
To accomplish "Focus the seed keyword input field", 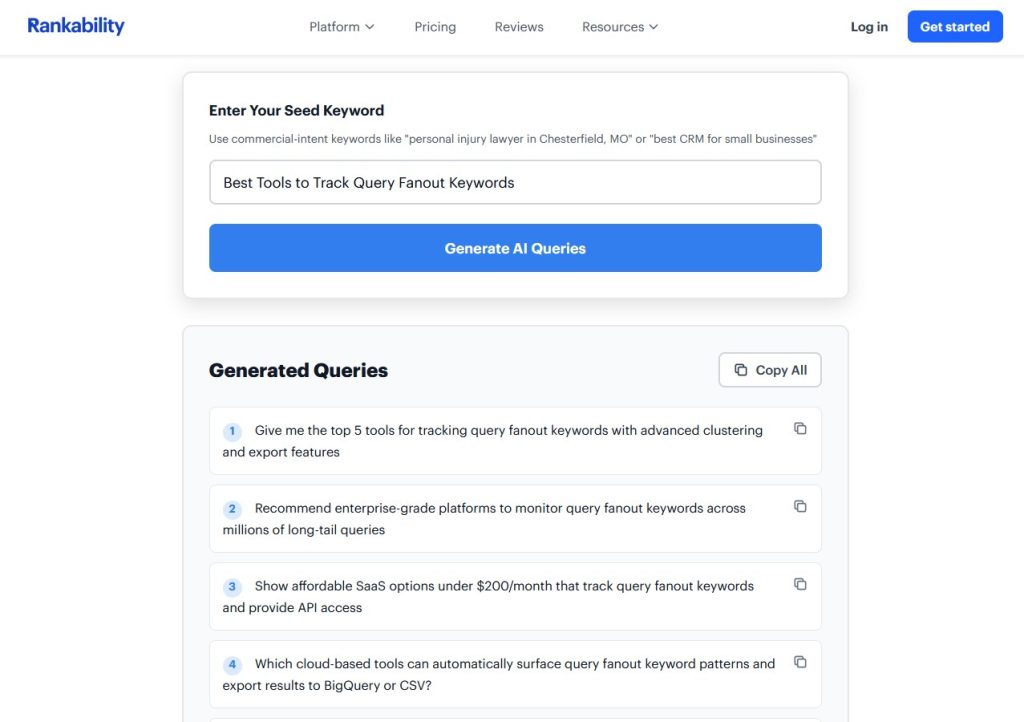I will (515, 182).
